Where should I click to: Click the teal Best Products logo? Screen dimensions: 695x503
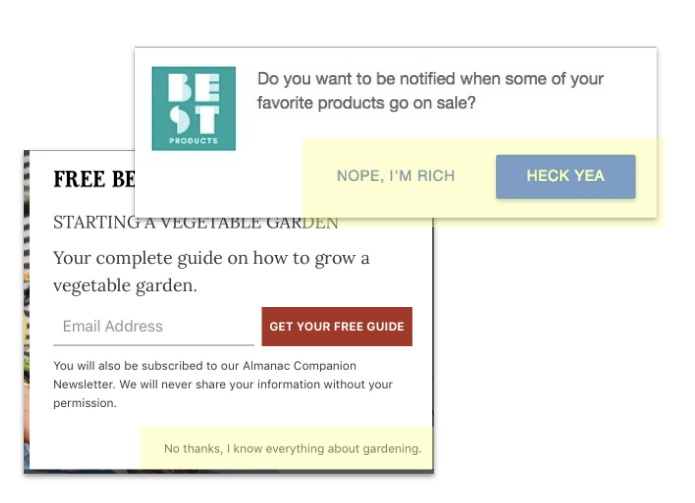[x=194, y=109]
